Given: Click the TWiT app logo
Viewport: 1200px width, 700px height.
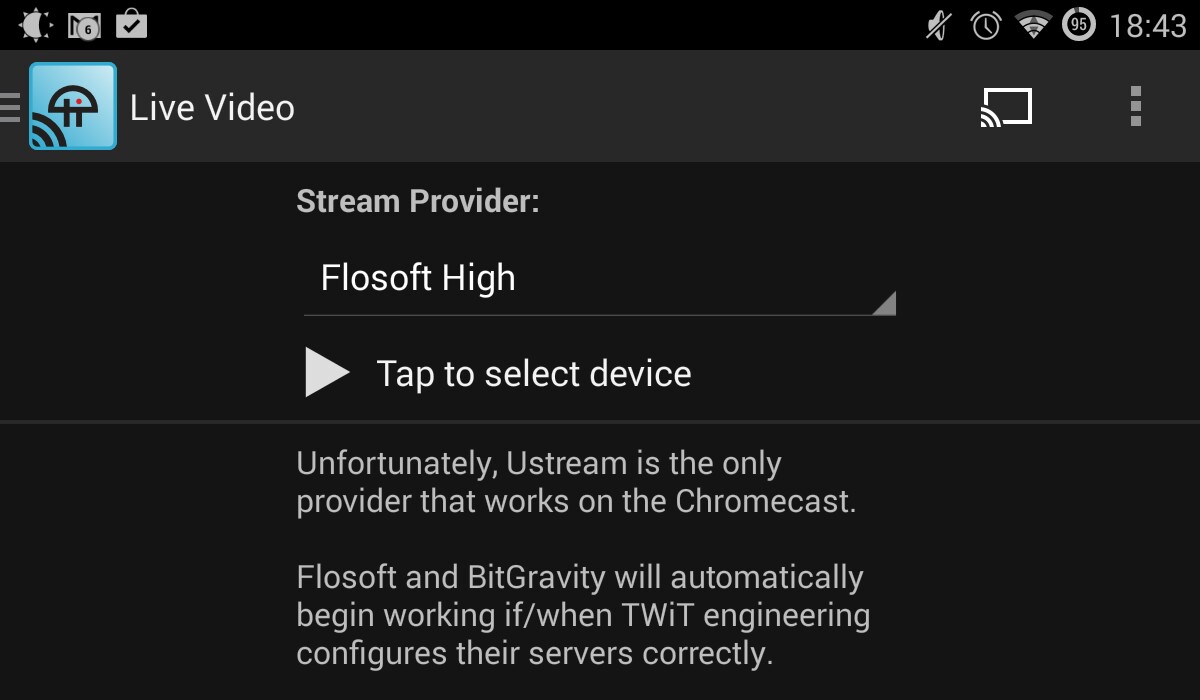Looking at the screenshot, I should pyautogui.click(x=73, y=106).
